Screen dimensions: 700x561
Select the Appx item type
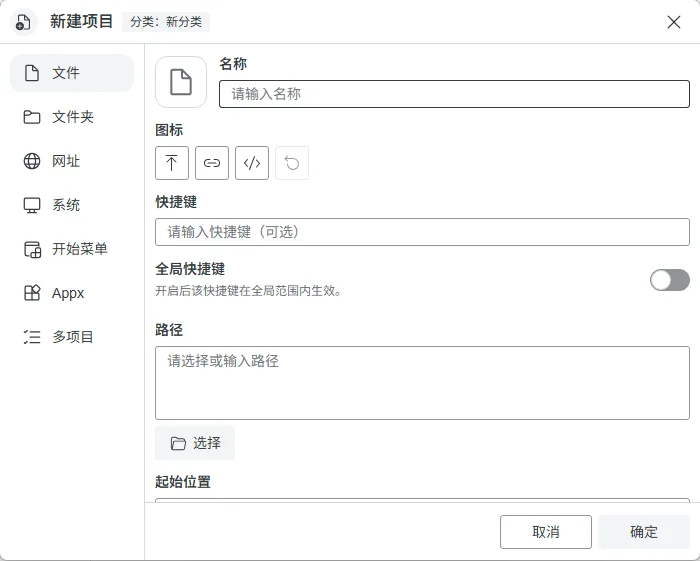tap(72, 293)
